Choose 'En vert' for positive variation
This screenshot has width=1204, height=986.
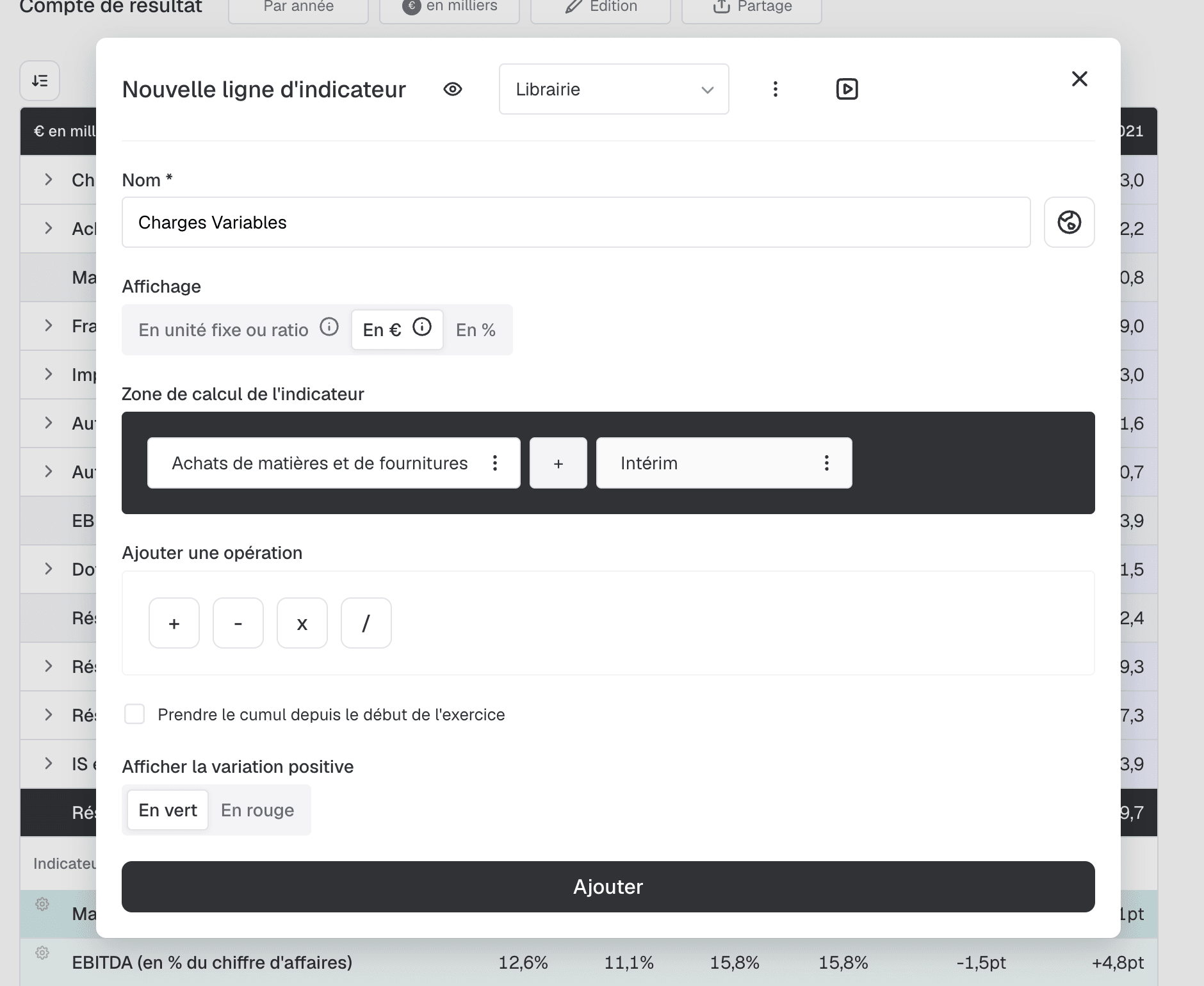(x=168, y=810)
